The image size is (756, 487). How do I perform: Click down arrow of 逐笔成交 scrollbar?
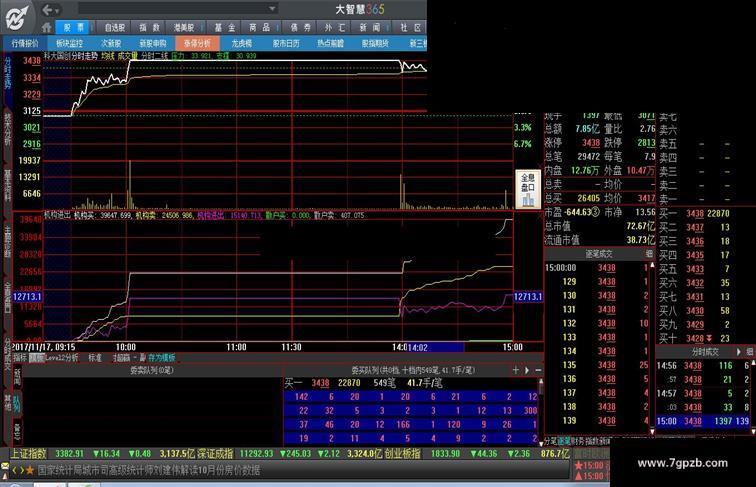tap(652, 432)
